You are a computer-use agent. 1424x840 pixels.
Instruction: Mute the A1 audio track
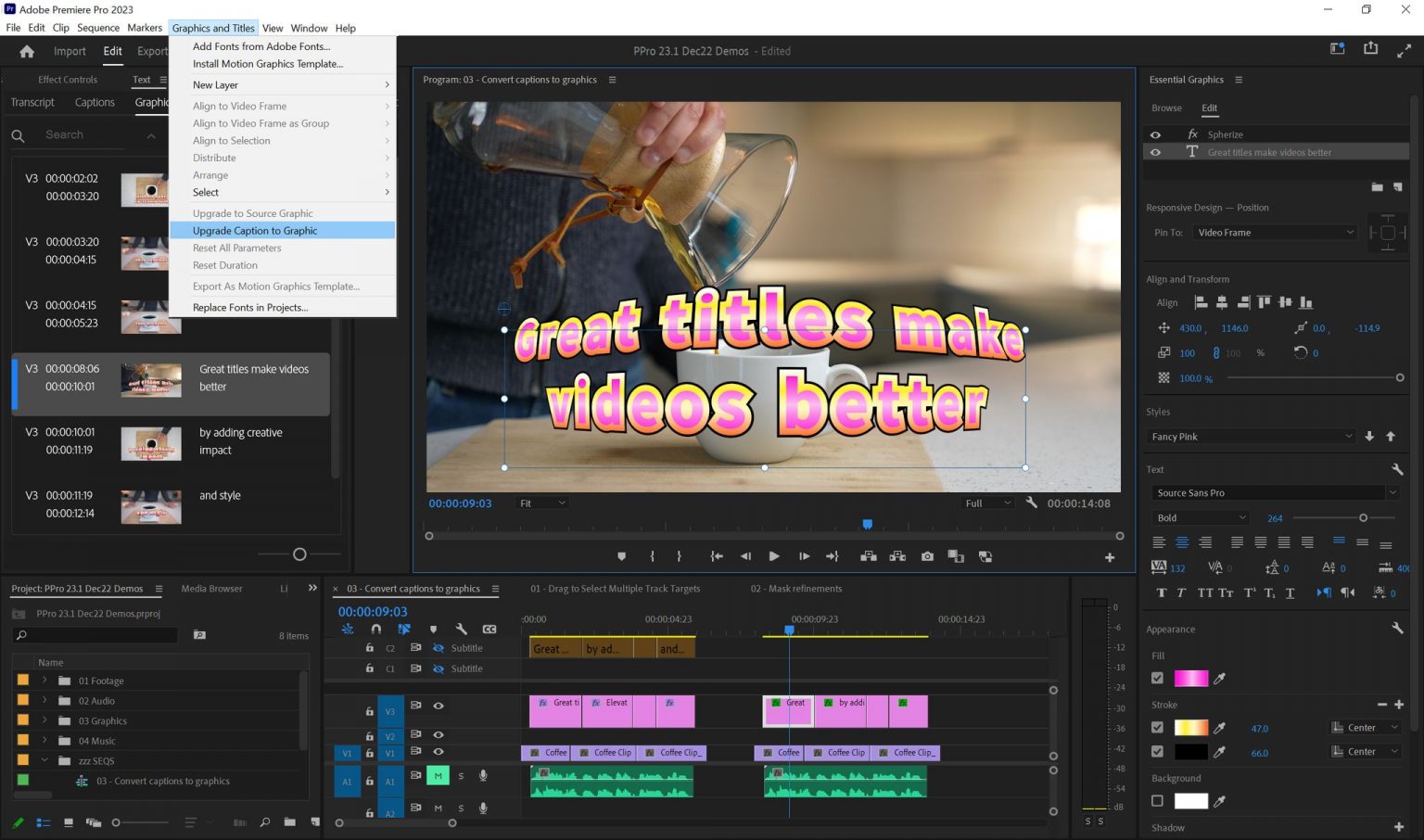438,775
